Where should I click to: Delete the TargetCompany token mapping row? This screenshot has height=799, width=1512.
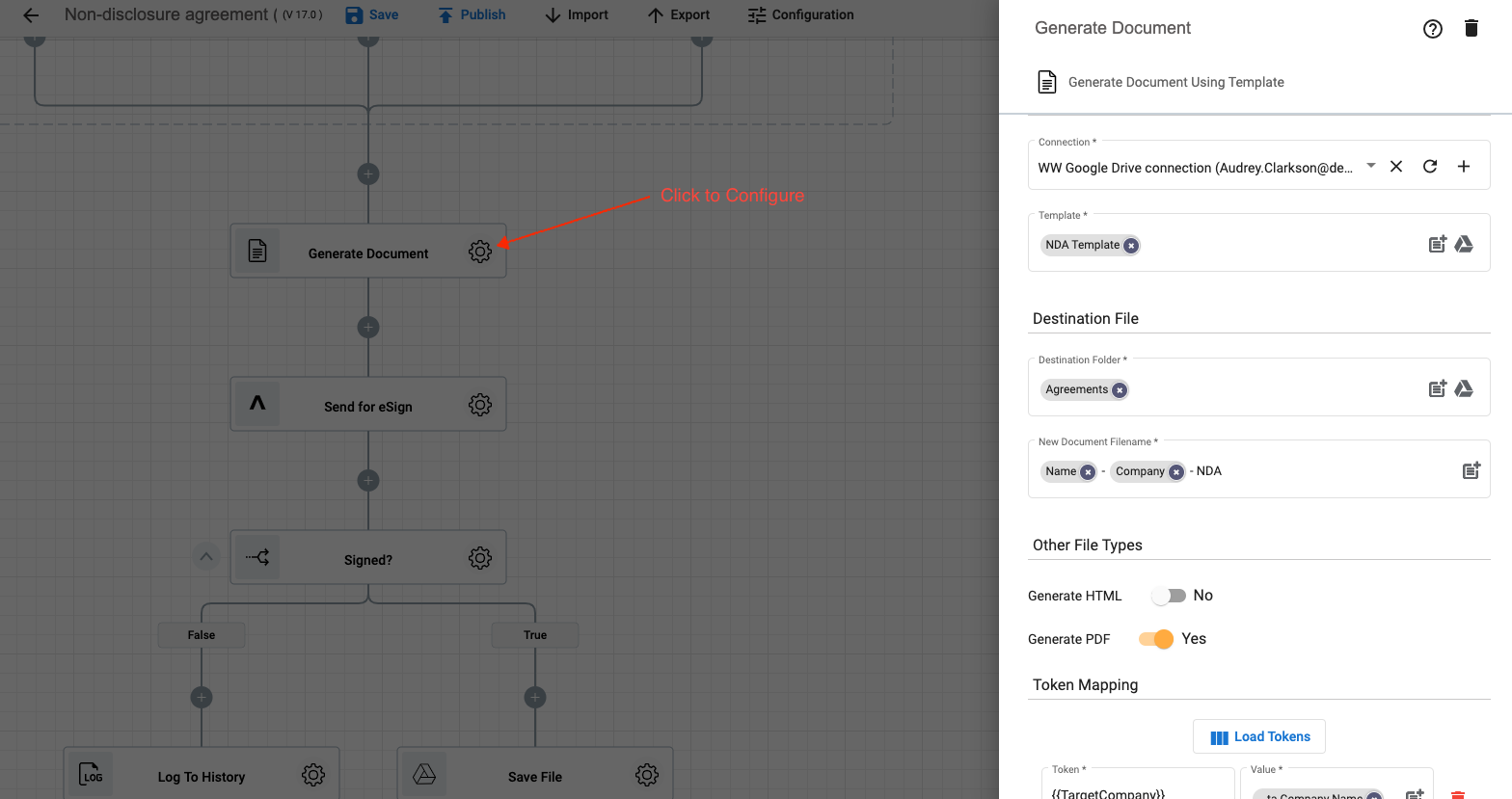pos(1458,794)
